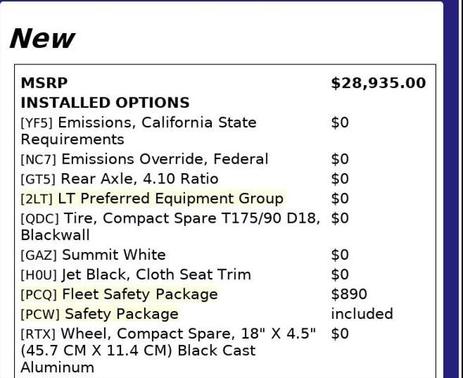Open the highlighted LT Preferred Equipment Group
463x378 pixels.
point(171,199)
